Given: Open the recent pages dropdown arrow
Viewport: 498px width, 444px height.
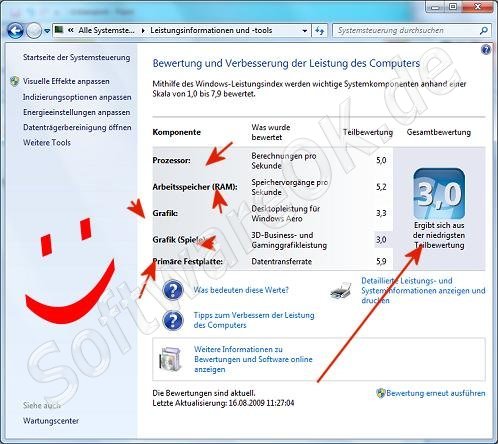Looking at the screenshot, I should (x=47, y=31).
